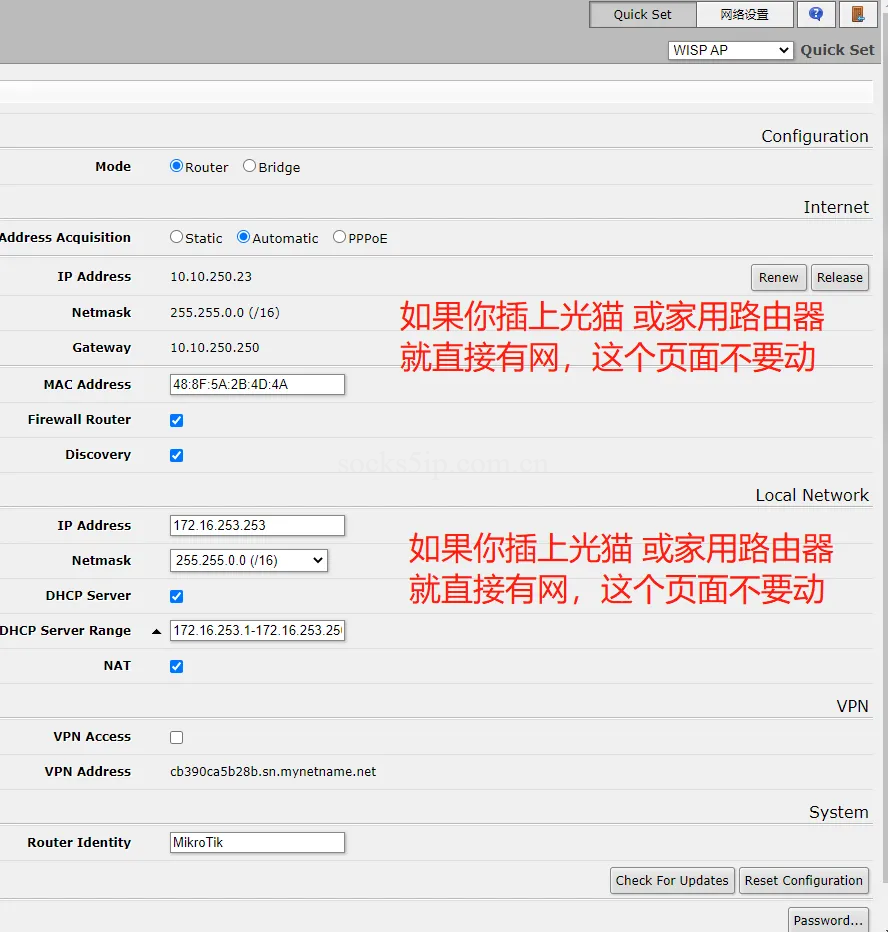Image resolution: width=888 pixels, height=932 pixels.
Task: Log out using the door icon
Action: (857, 14)
